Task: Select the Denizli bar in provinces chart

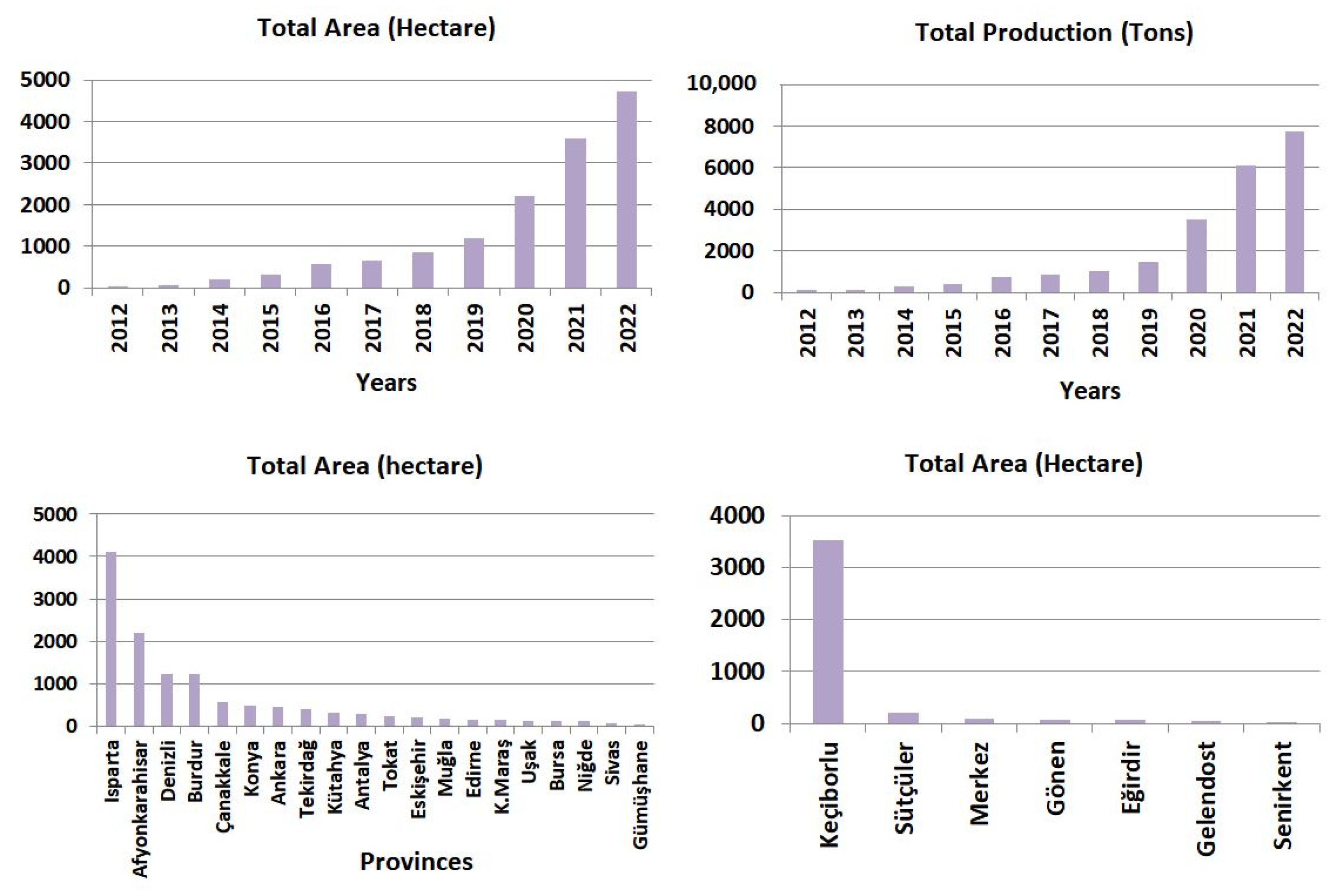Action: (167, 700)
